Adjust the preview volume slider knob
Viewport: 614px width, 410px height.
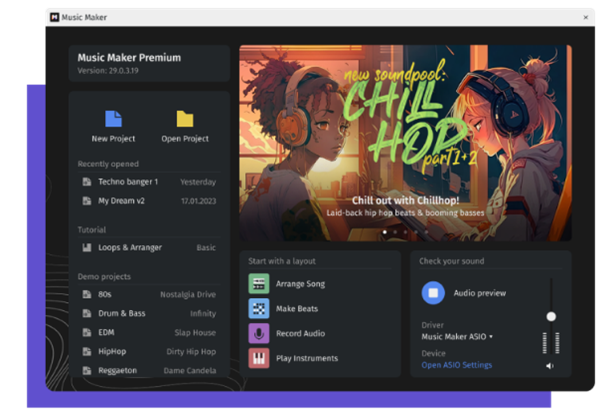(551, 316)
